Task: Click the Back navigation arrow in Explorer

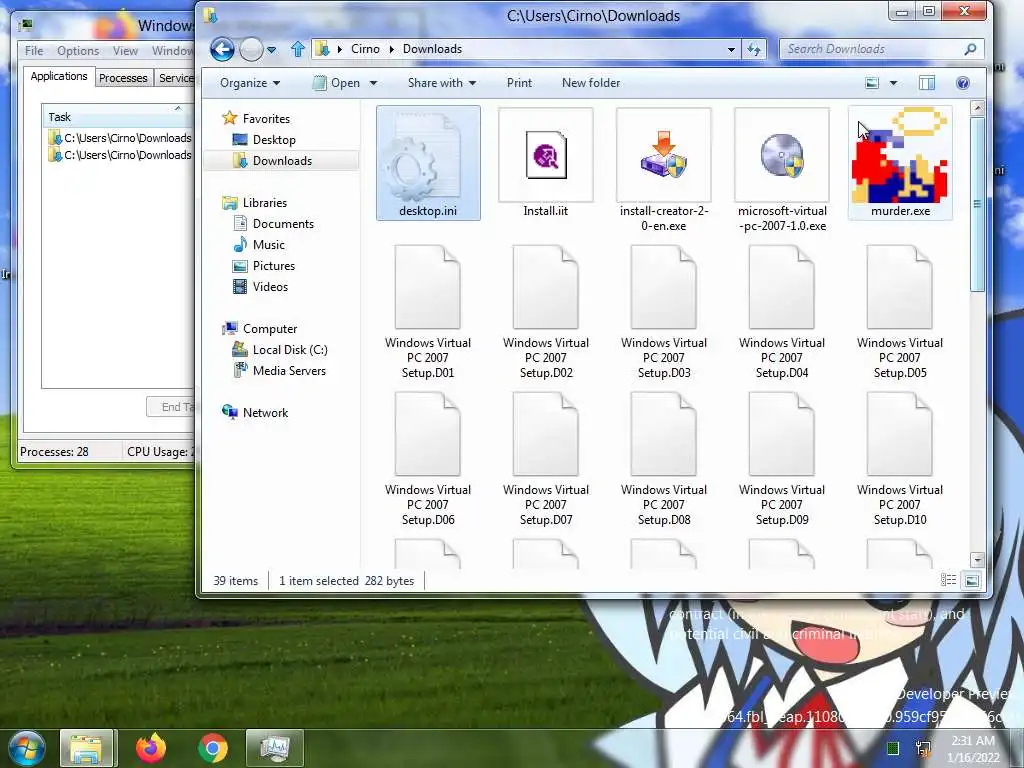Action: point(222,49)
